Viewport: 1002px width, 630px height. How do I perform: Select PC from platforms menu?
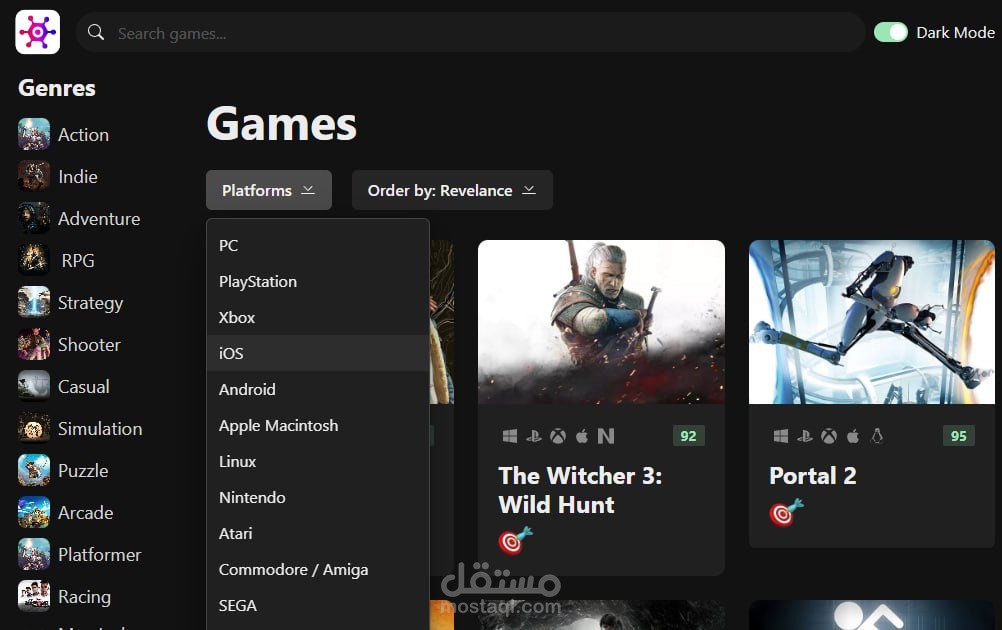pos(318,245)
